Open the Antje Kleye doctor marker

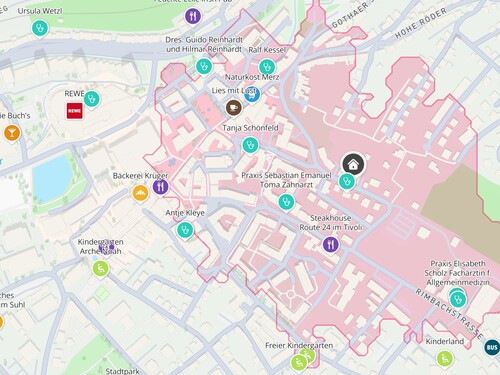coord(185,230)
